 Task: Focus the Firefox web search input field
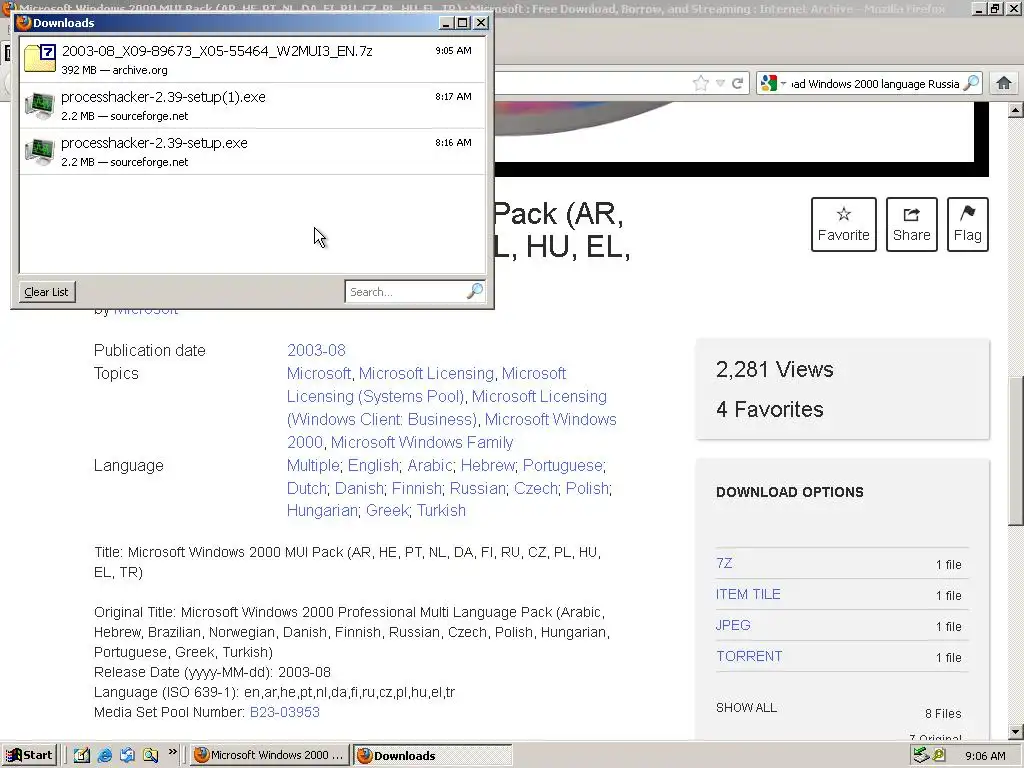874,84
